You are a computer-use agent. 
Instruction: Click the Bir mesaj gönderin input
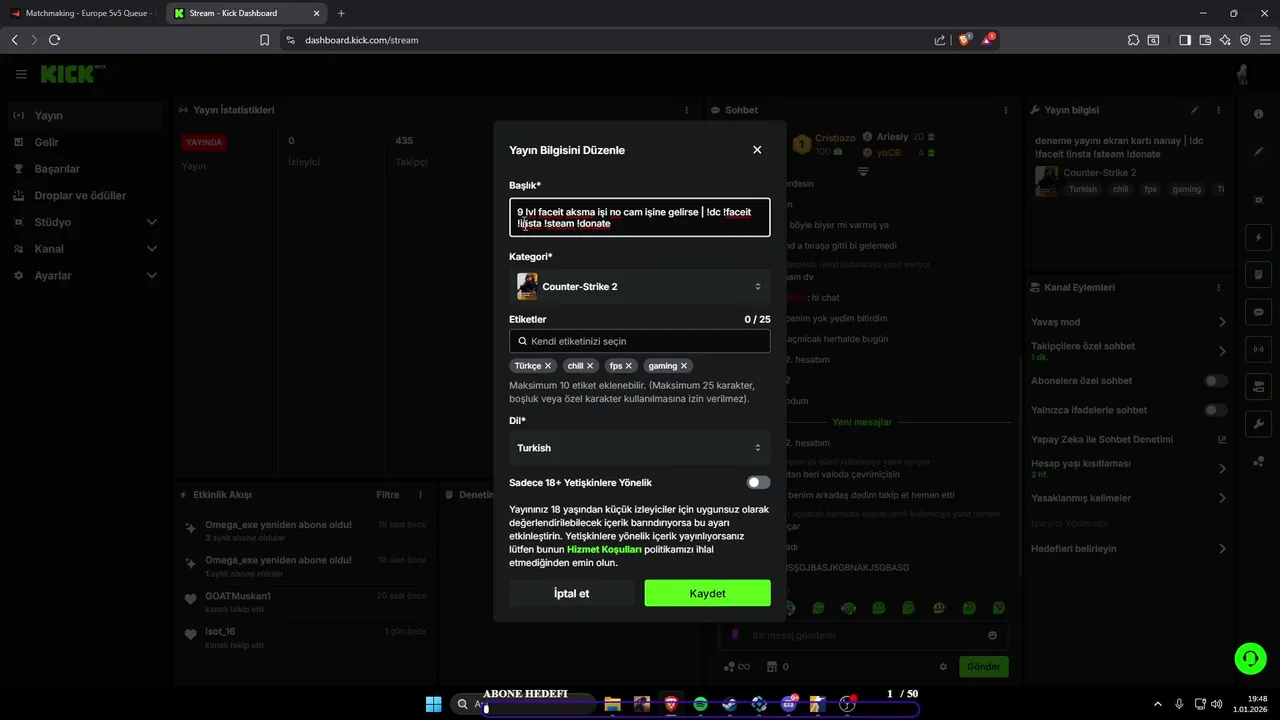pos(863,635)
